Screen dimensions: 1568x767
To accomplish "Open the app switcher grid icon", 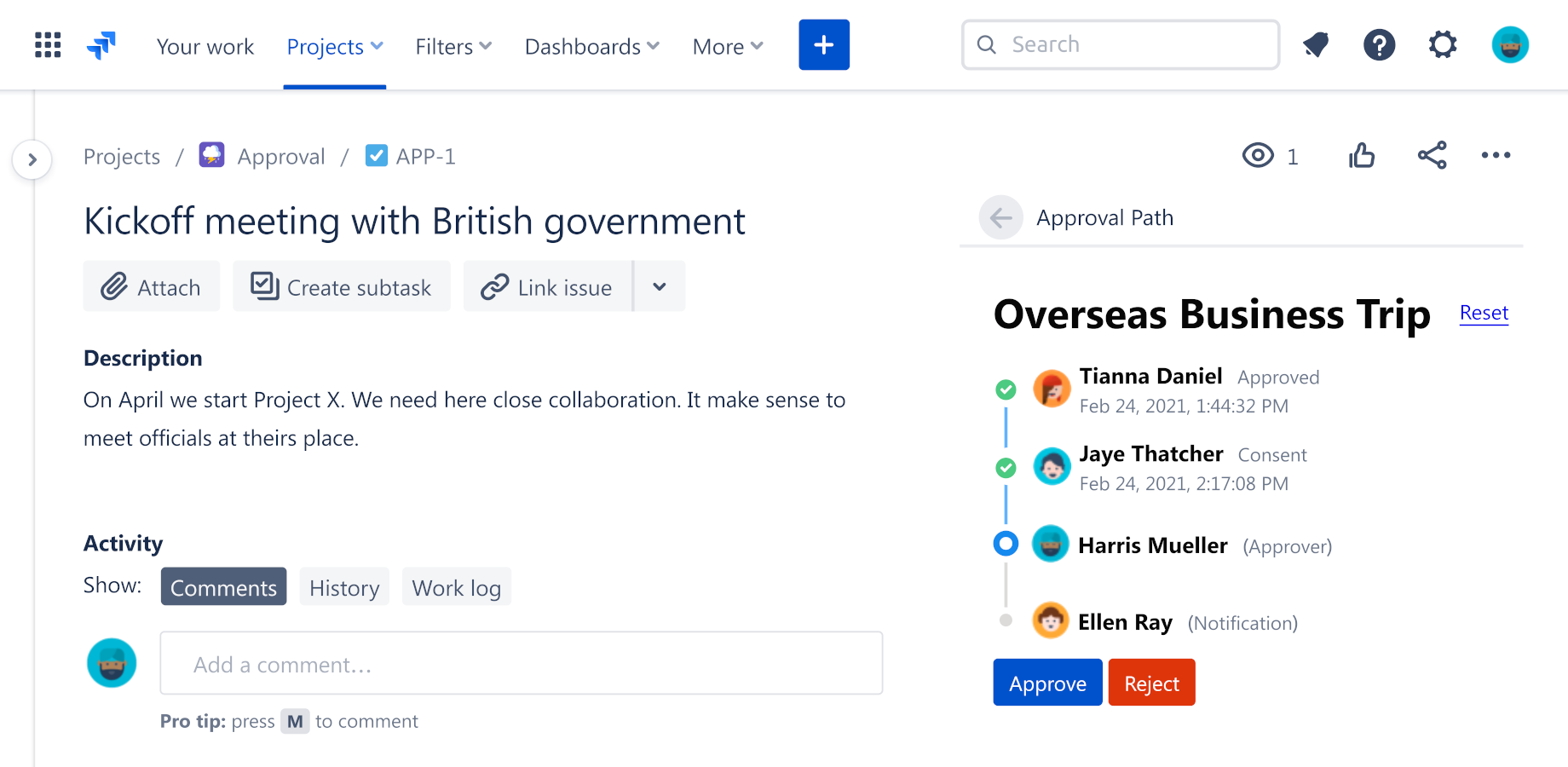I will click(48, 45).
